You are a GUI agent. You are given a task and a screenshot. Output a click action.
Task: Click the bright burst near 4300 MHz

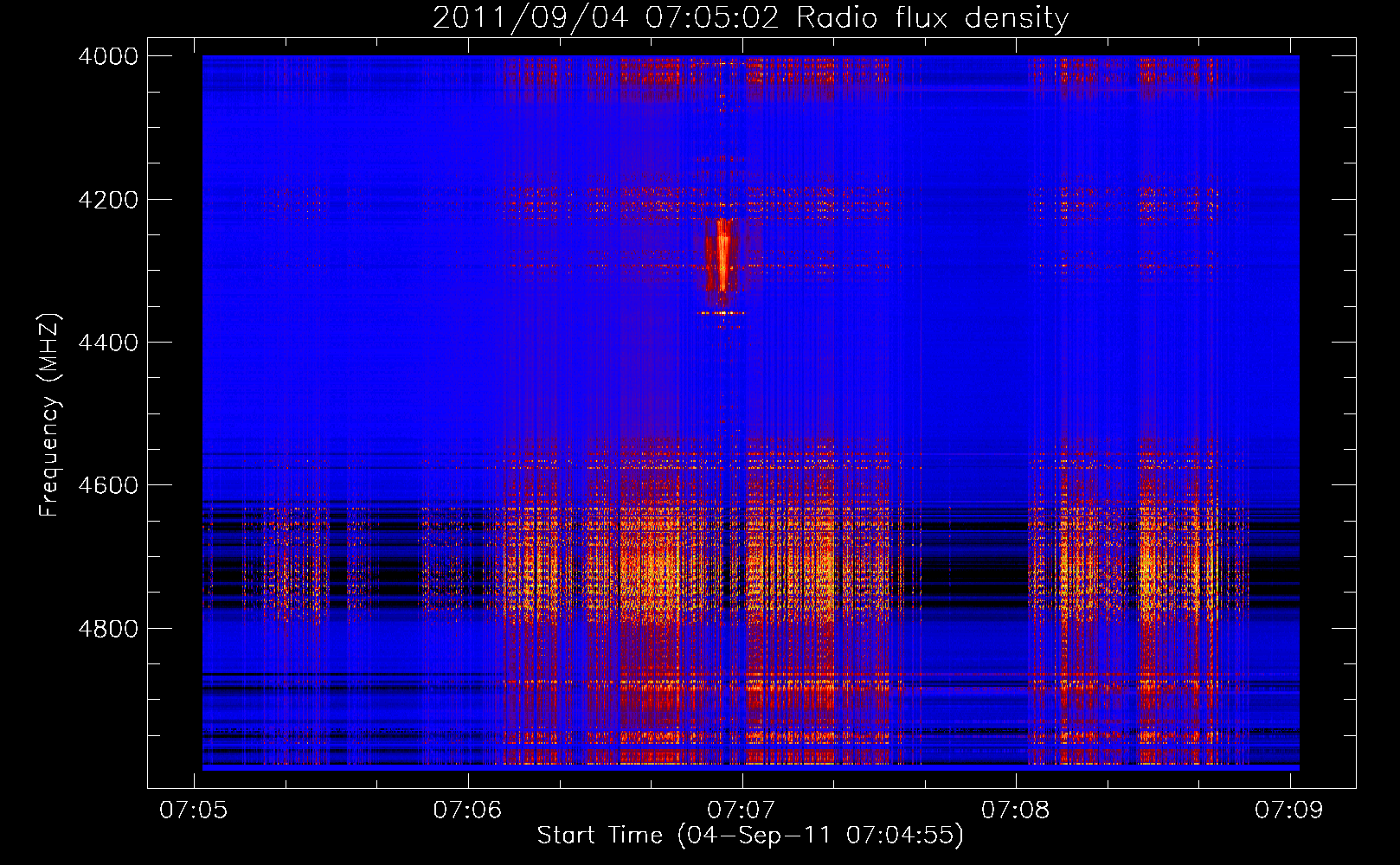coord(722,257)
